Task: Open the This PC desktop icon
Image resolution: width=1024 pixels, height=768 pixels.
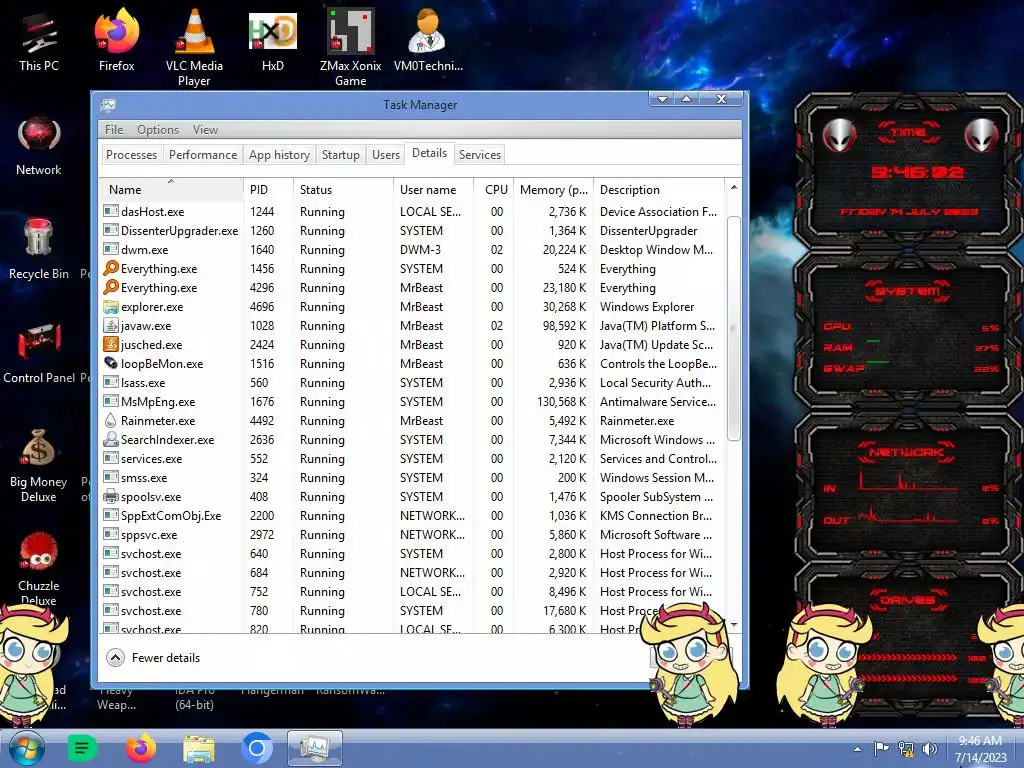Action: click(39, 43)
